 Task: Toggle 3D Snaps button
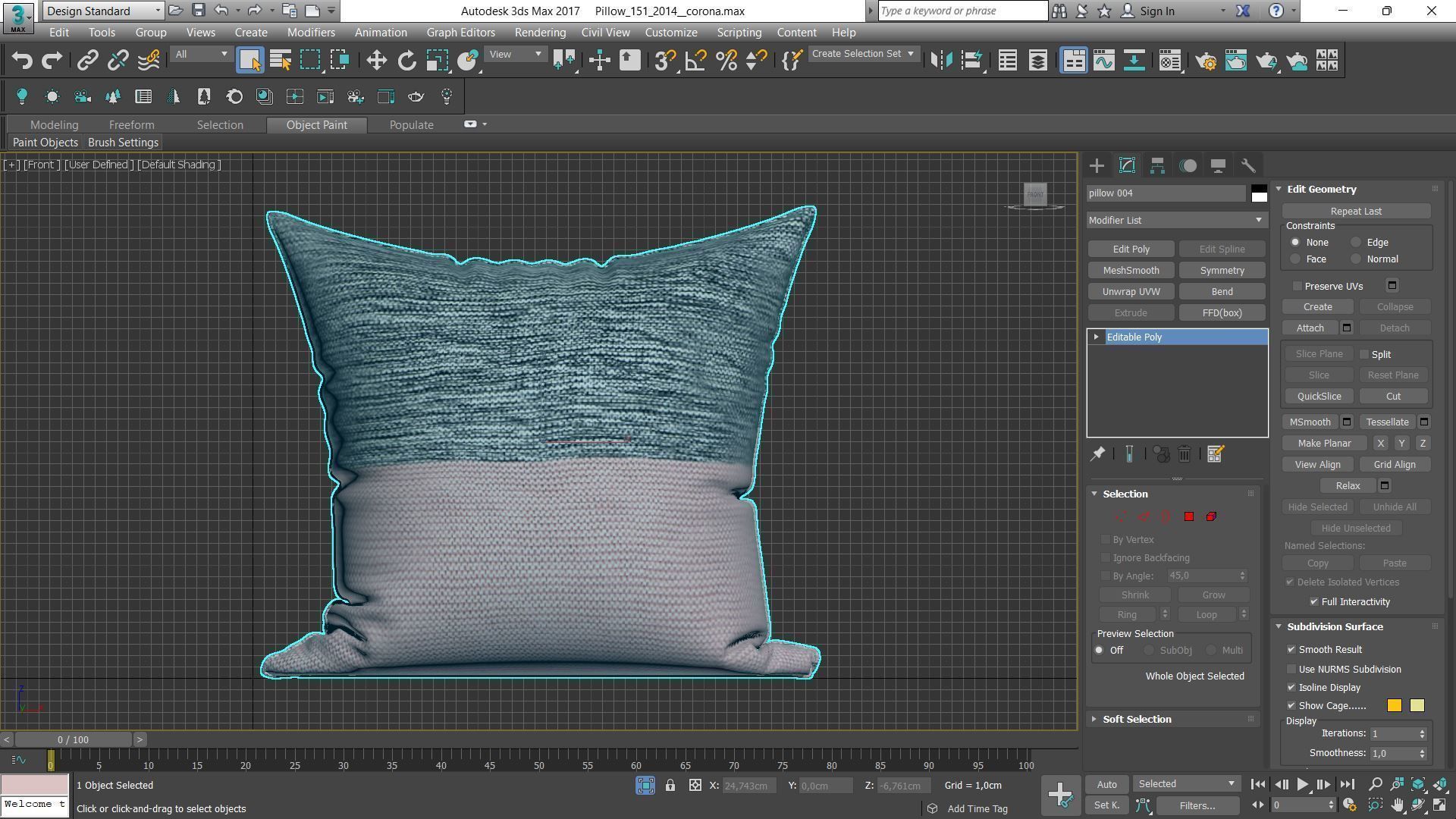pyautogui.click(x=664, y=61)
